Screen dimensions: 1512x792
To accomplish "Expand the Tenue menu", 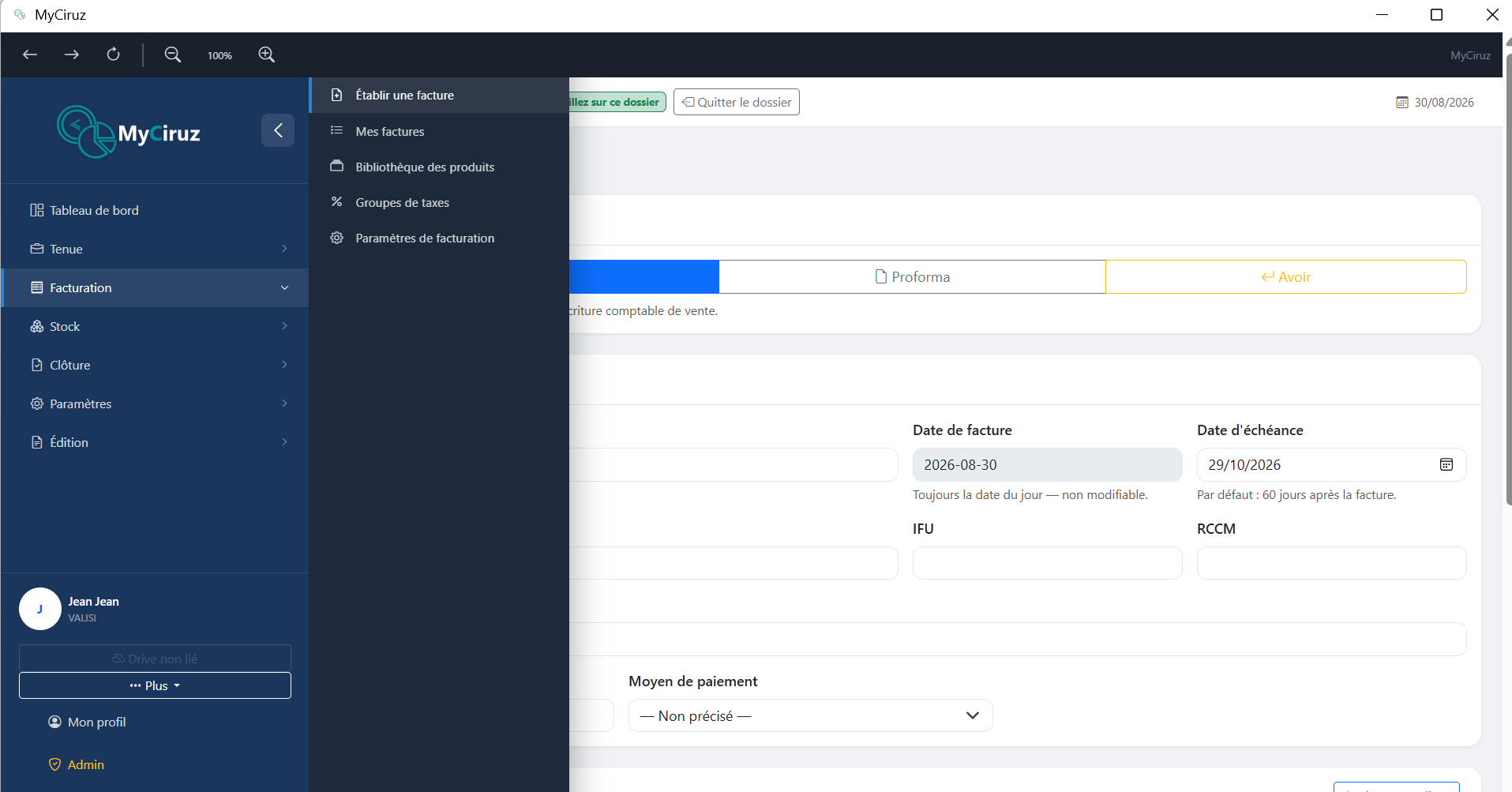I will pyautogui.click(x=155, y=249).
